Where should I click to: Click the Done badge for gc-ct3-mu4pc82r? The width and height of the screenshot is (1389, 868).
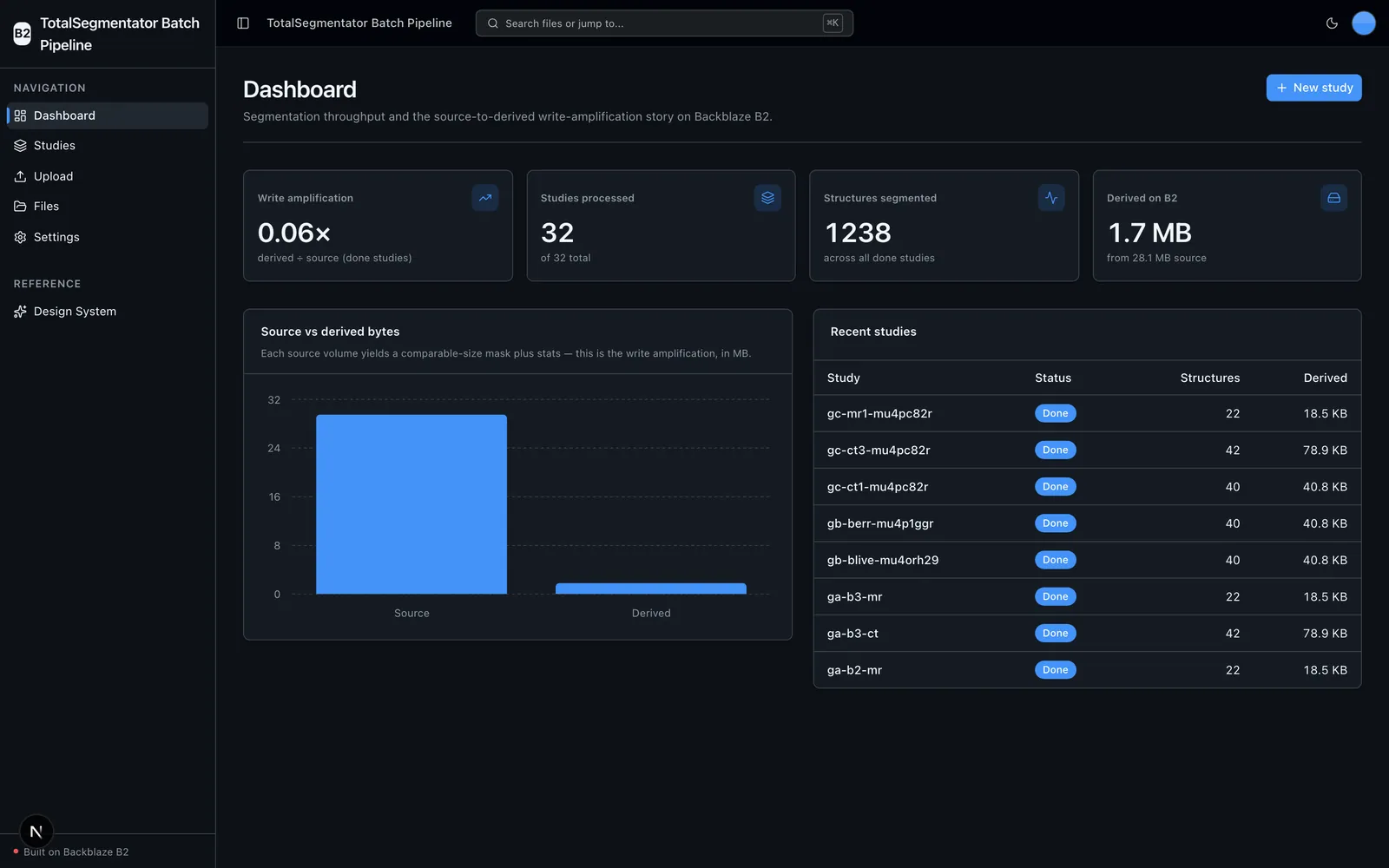[1055, 450]
